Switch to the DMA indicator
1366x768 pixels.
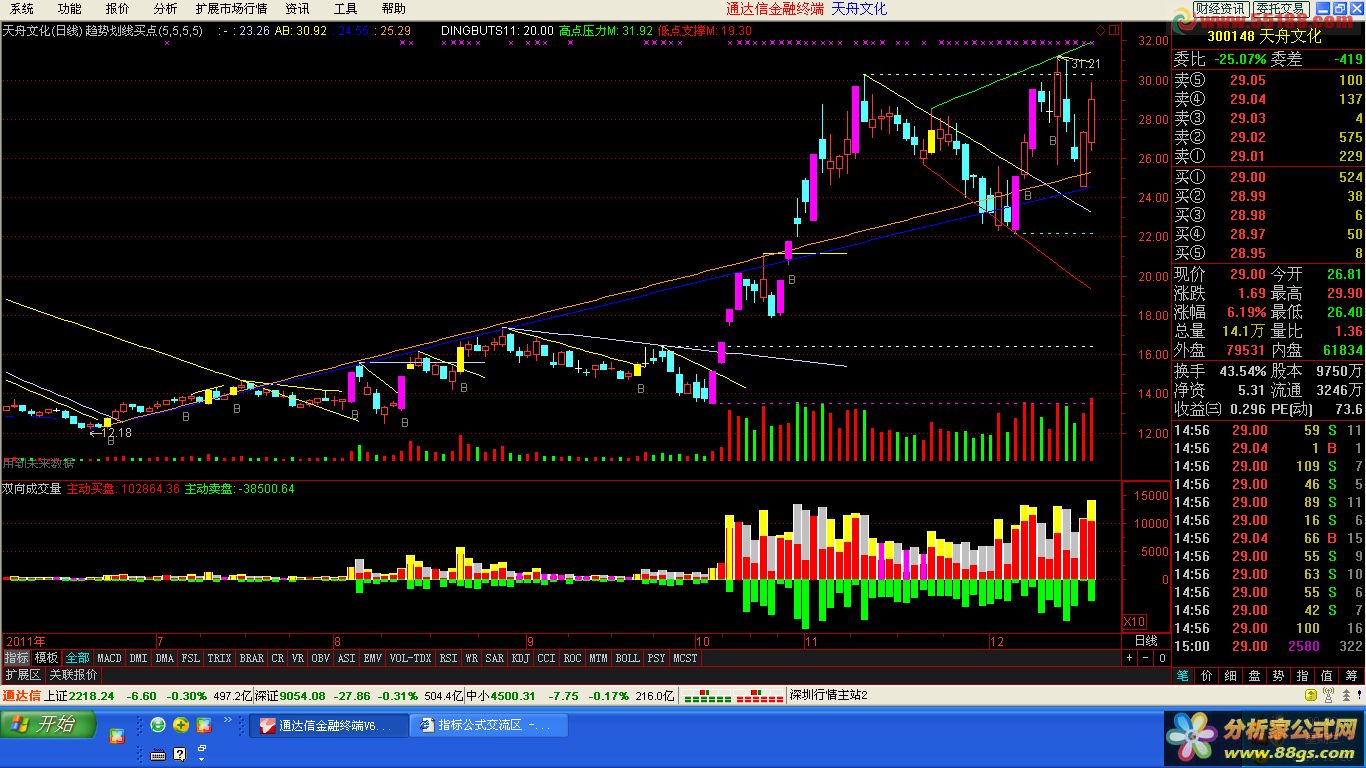(x=164, y=658)
